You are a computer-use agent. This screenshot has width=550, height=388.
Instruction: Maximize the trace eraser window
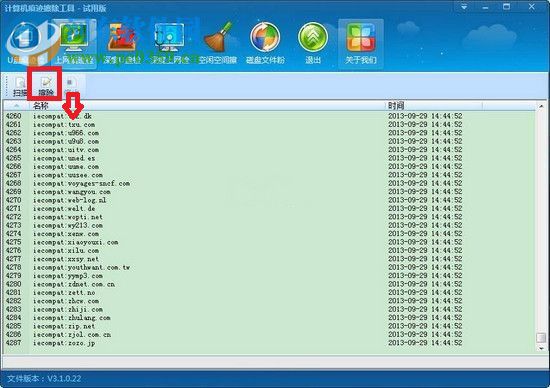coord(507,7)
